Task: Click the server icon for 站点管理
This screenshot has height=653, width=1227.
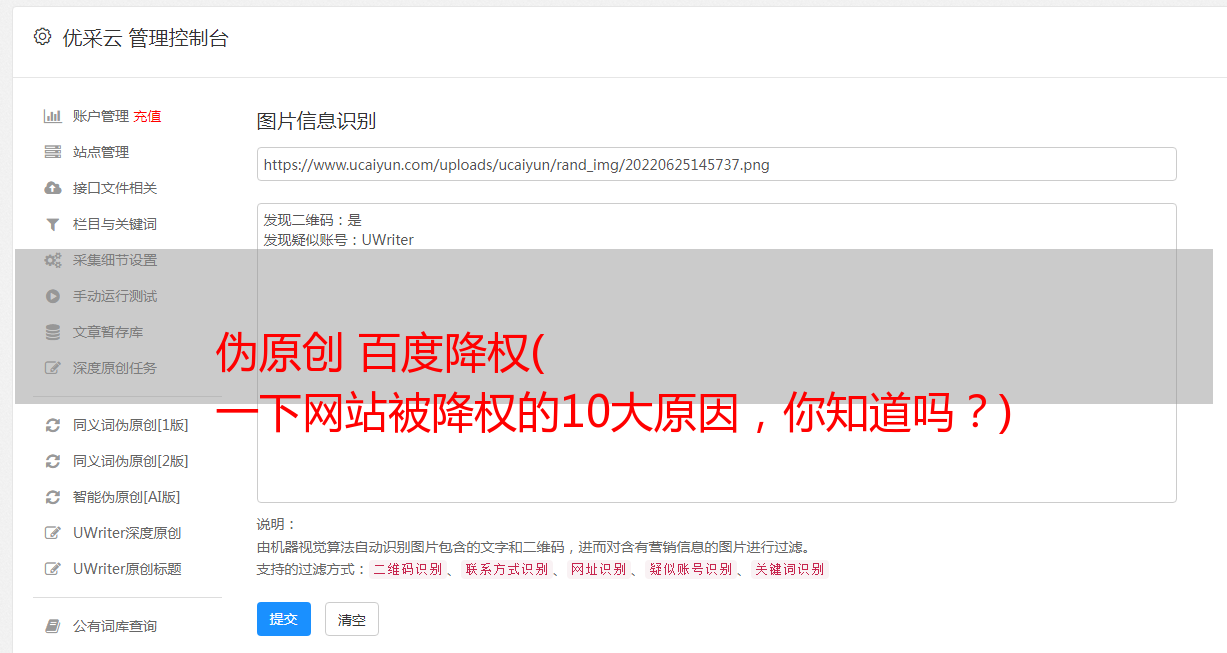Action: [53, 152]
